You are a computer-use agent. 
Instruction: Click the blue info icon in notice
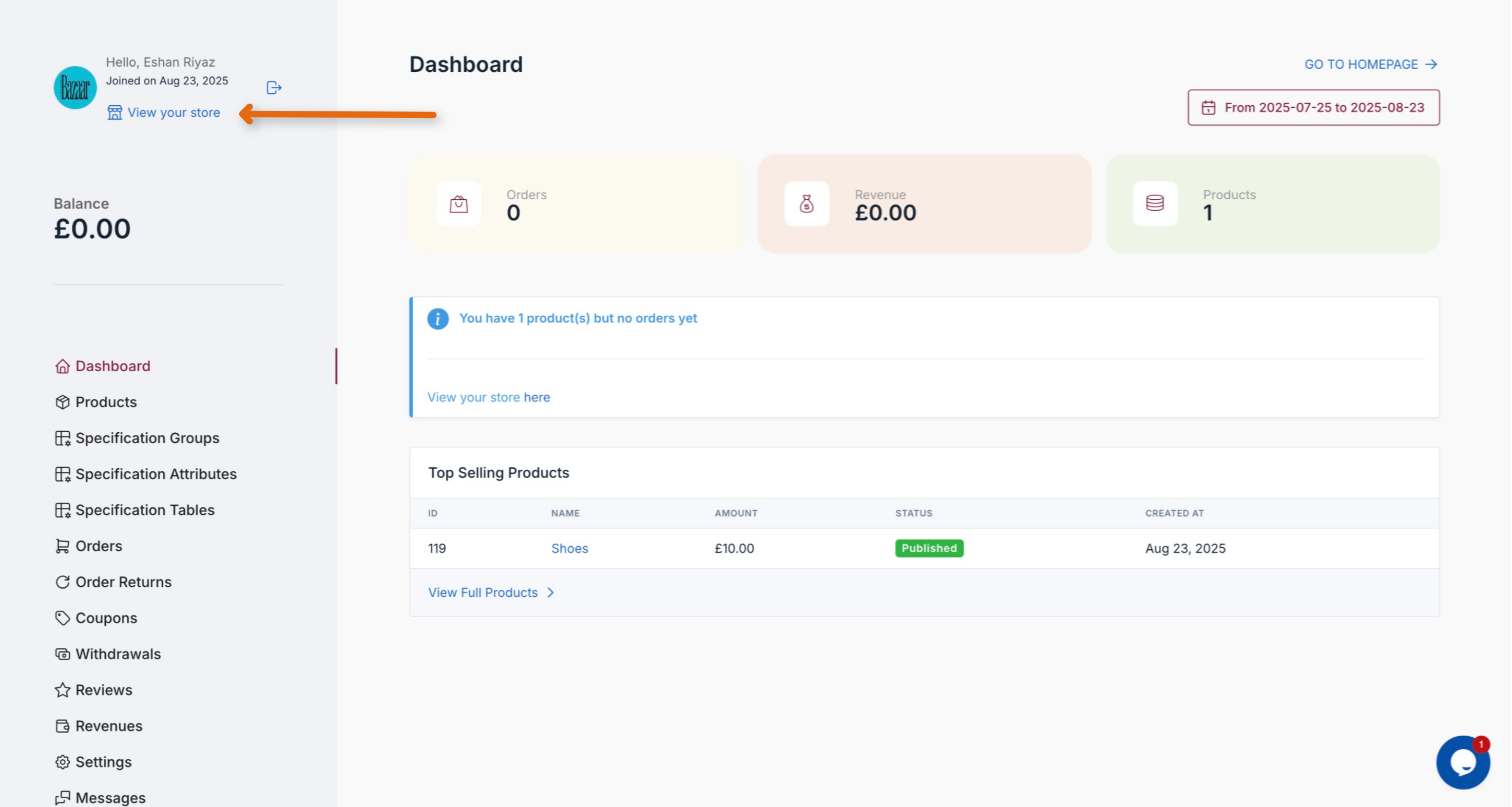pyautogui.click(x=438, y=319)
